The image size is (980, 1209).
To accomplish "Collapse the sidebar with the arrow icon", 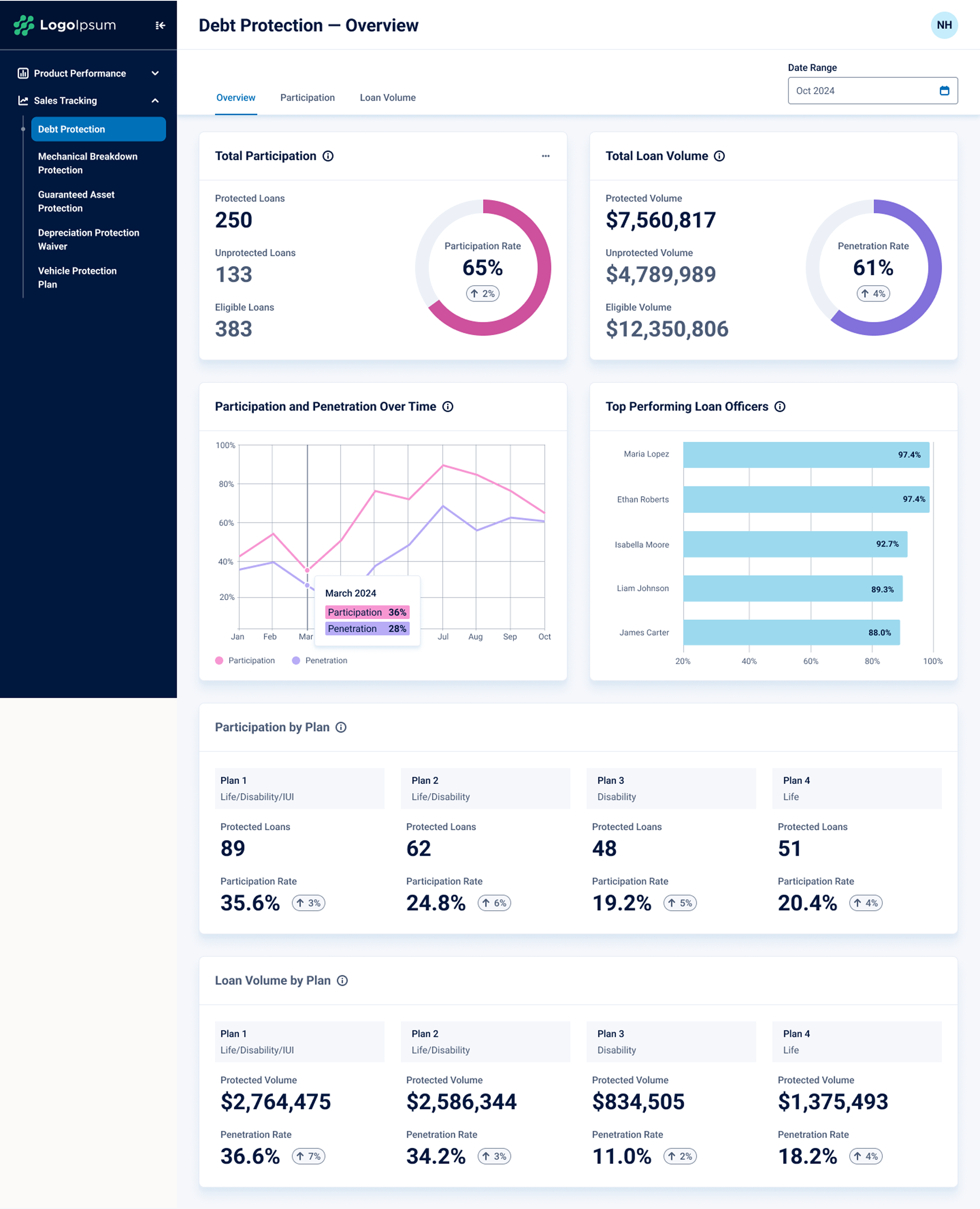I will click(x=160, y=25).
